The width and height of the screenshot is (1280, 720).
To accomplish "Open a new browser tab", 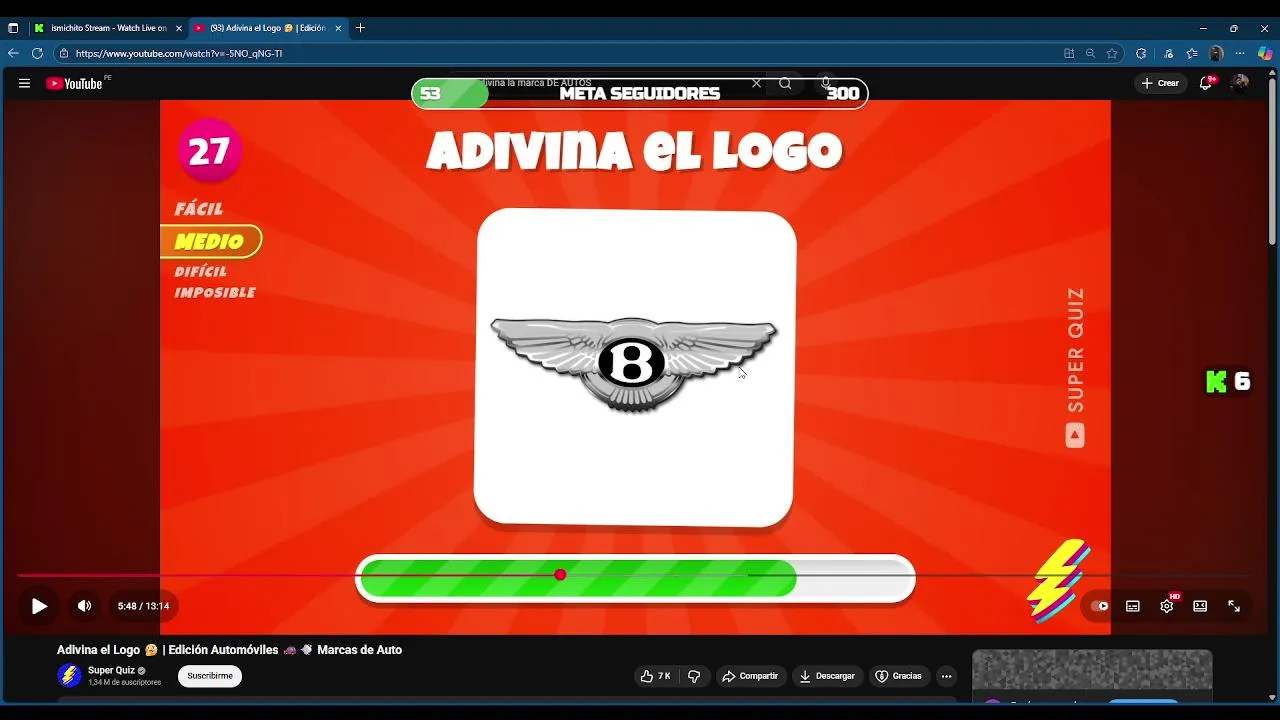I will pos(361,28).
